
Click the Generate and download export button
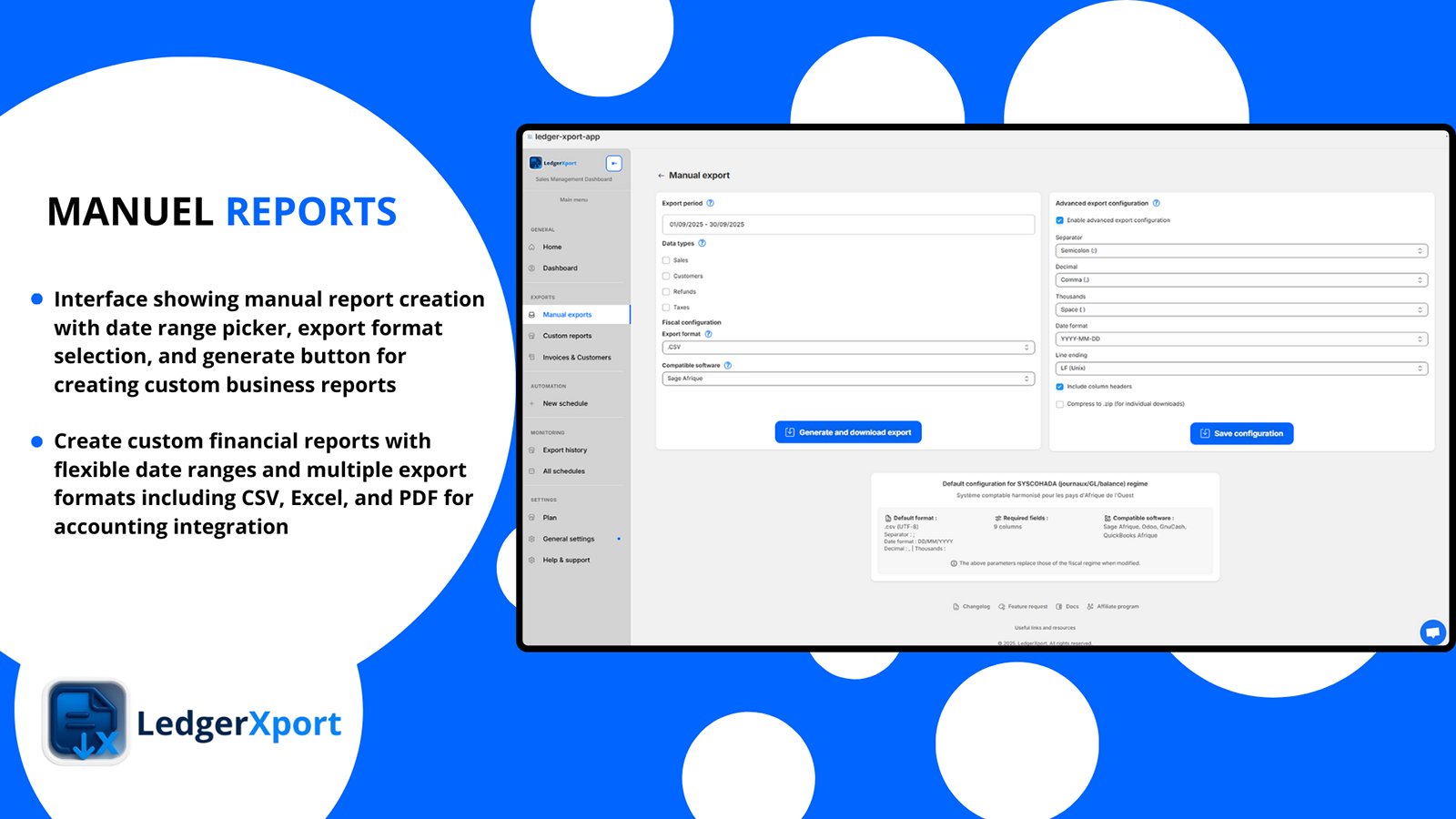(x=847, y=431)
